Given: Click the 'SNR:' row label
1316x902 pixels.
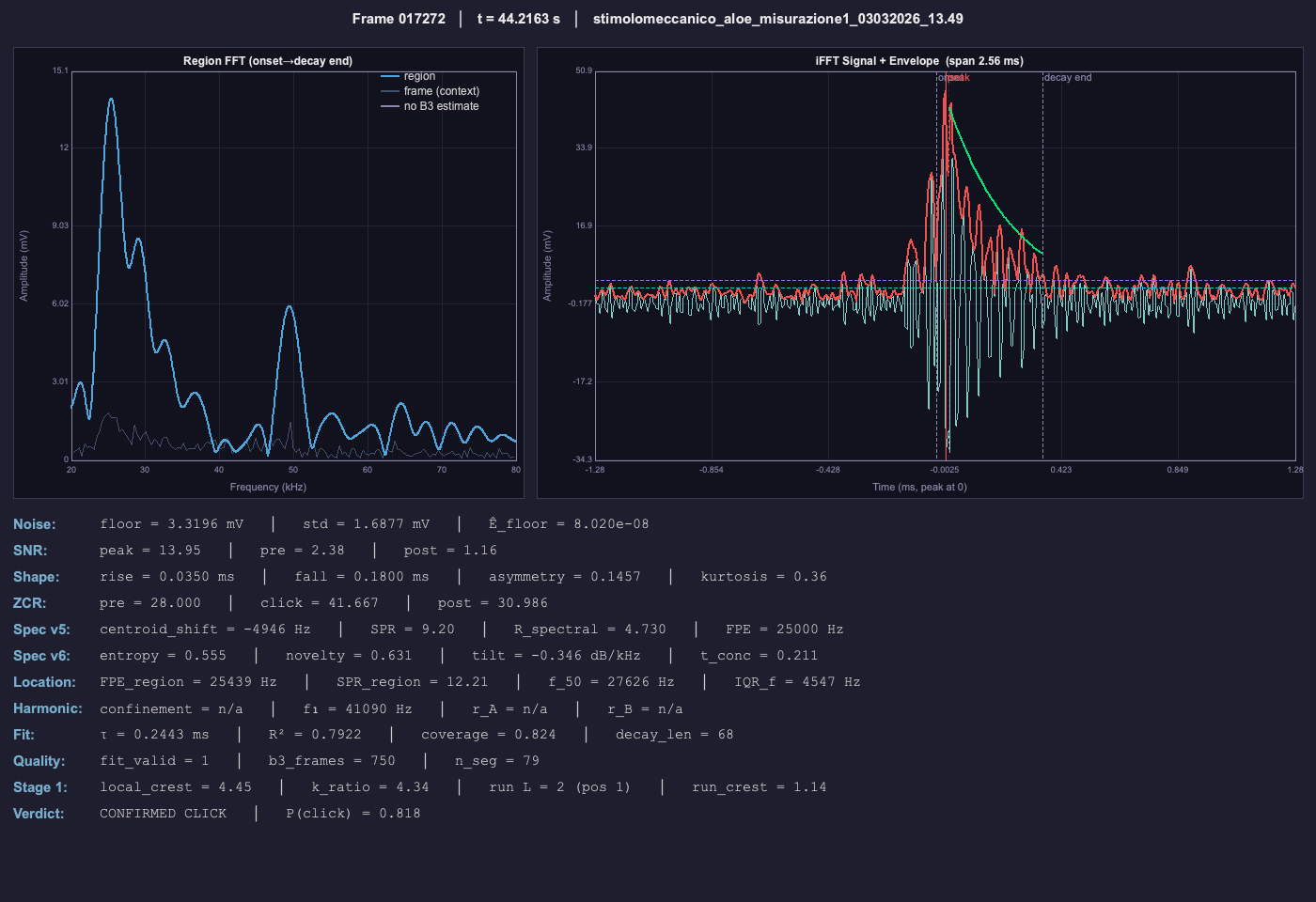Looking at the screenshot, I should 30,551.
